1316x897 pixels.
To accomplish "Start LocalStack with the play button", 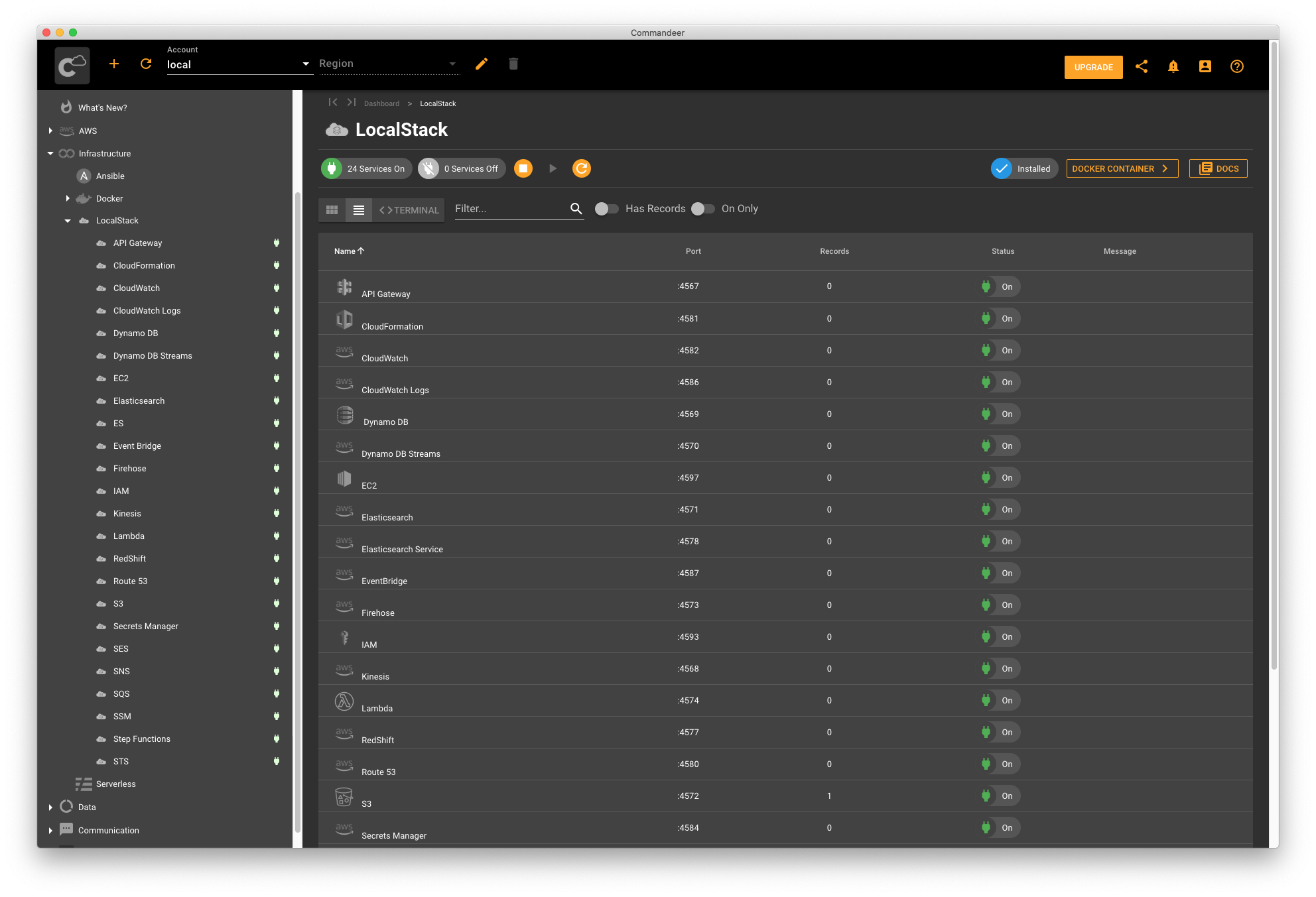I will coord(553,168).
